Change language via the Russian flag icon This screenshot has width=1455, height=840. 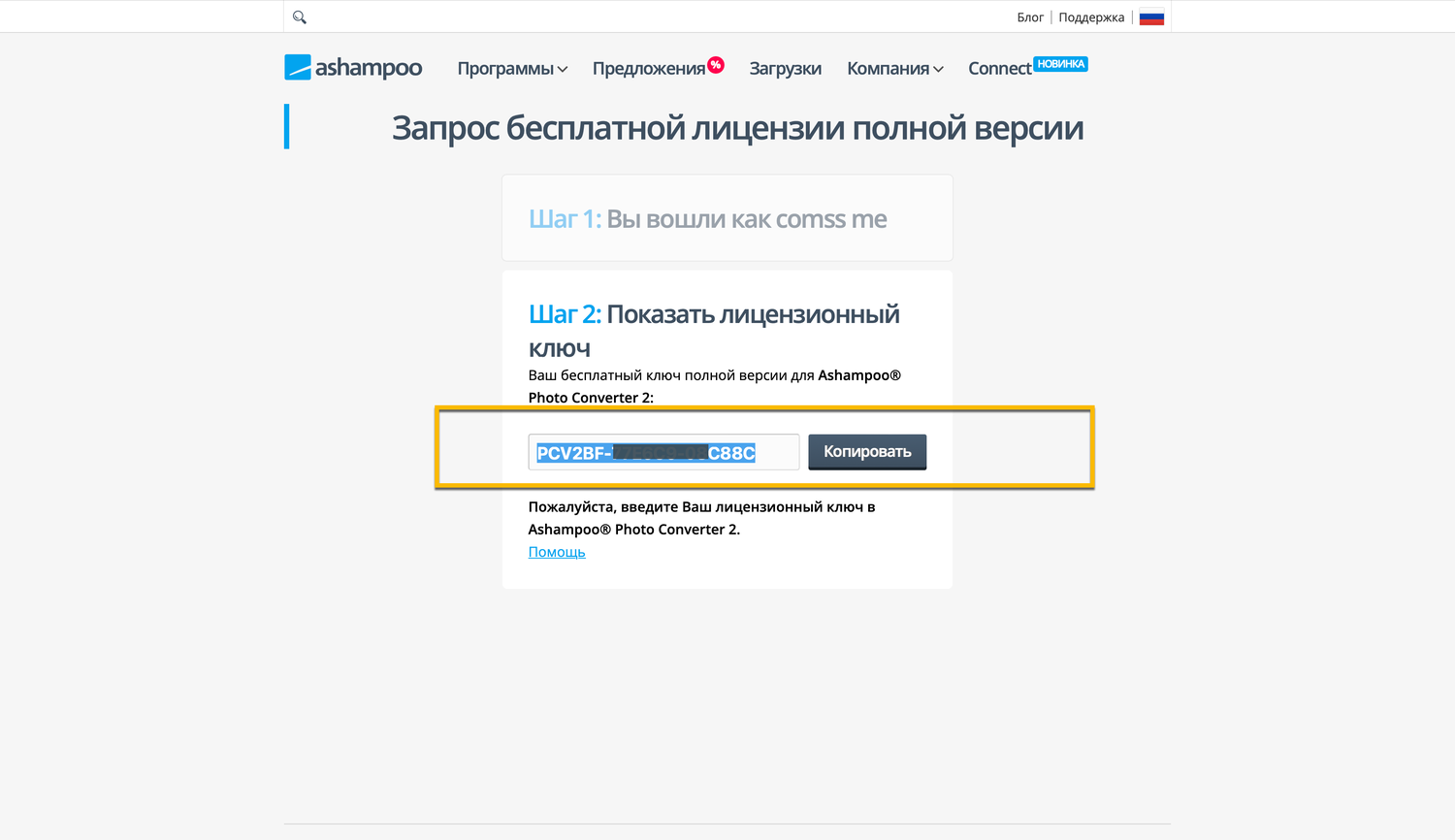pos(1151,17)
